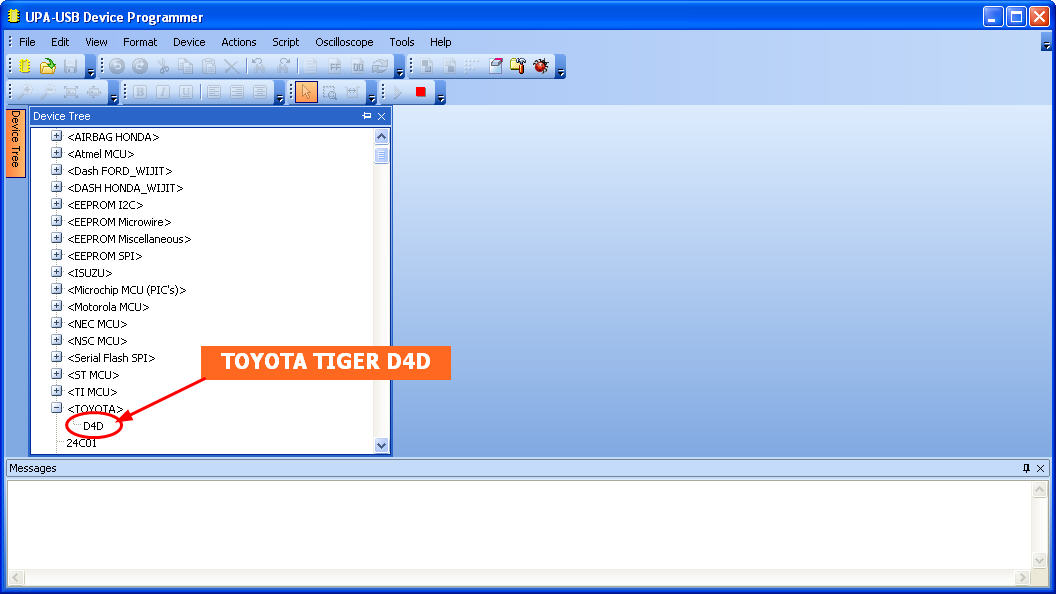Expand the <AIRBAG HONDA> node
Image resolution: width=1056 pixels, height=594 pixels.
click(x=57, y=136)
